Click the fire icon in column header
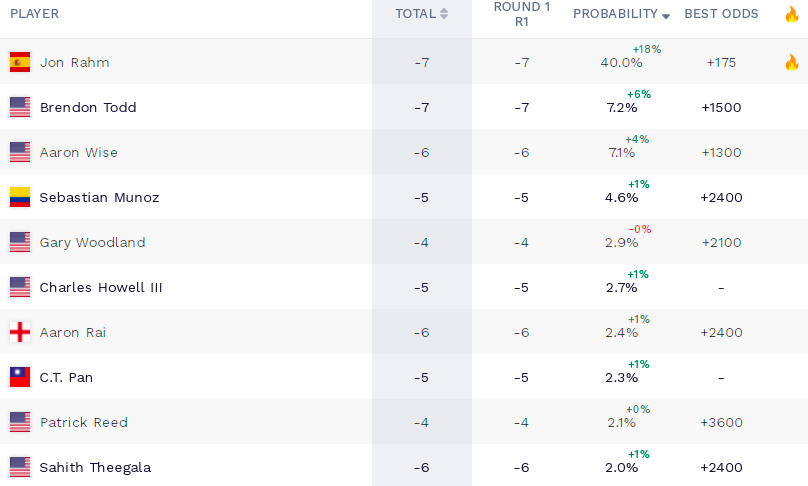This screenshot has width=808, height=486. point(791,14)
